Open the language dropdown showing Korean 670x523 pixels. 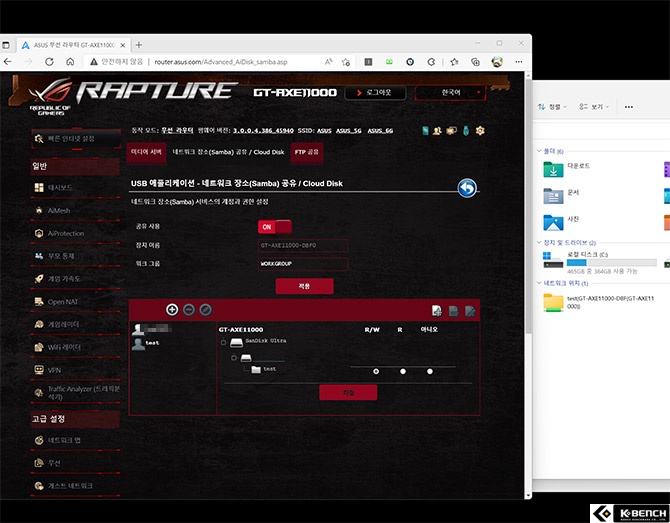[450, 93]
